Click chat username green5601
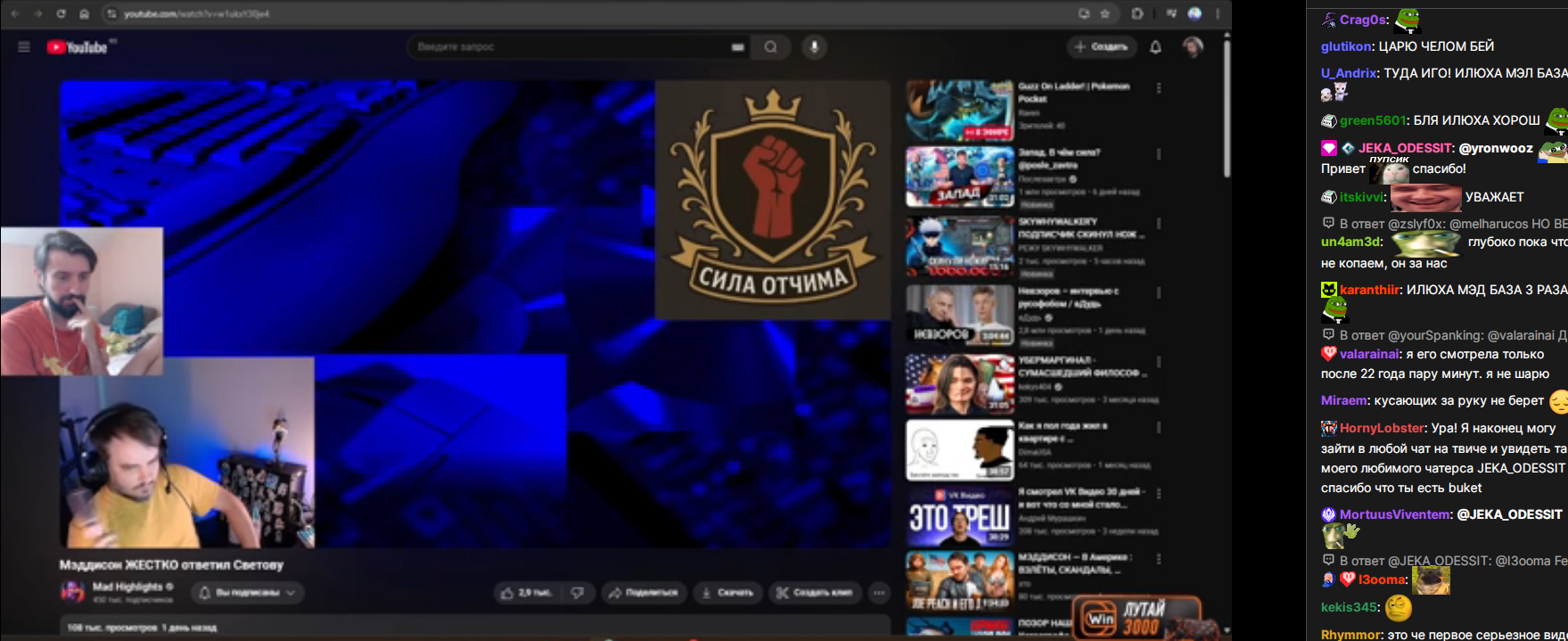 point(1373,120)
